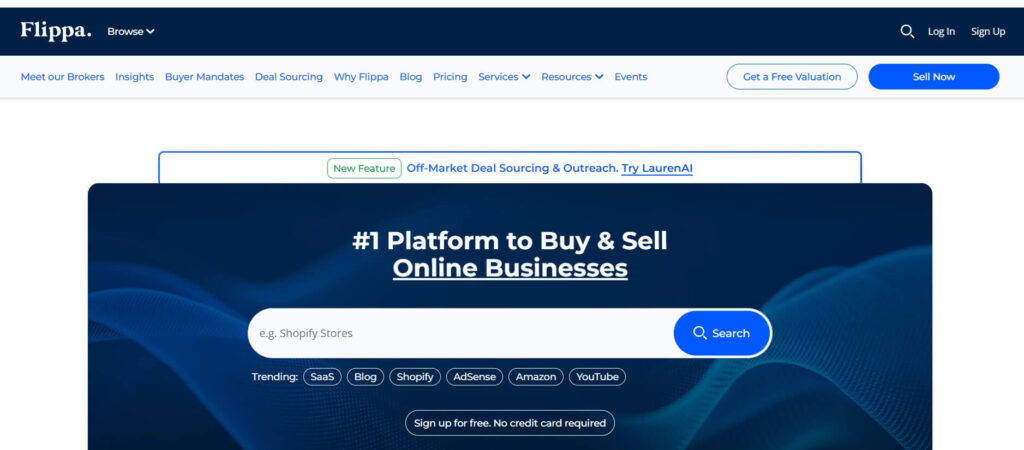The image size is (1024, 450).
Task: Focus the Shopify Stores search field
Action: [460, 333]
